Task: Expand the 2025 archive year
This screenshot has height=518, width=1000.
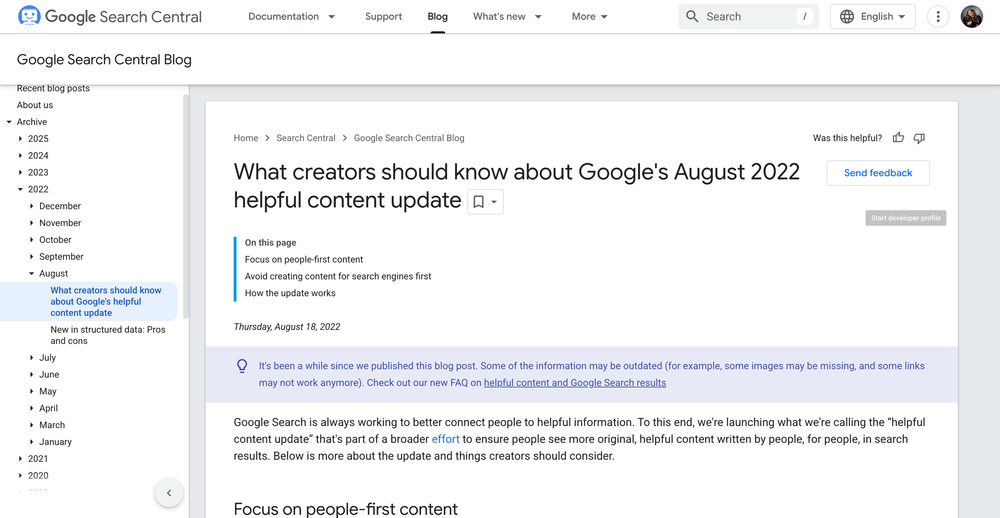Action: pos(20,138)
